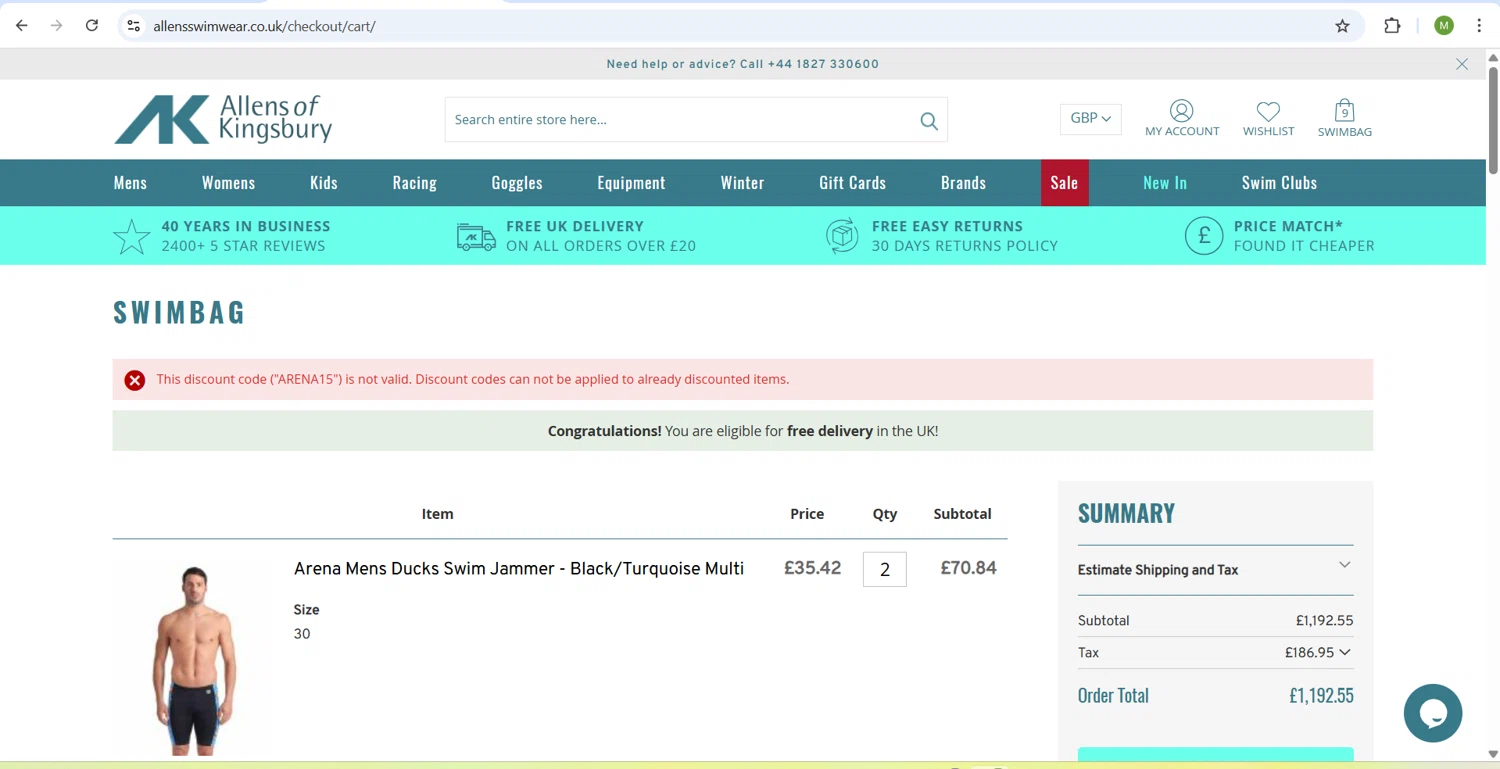
Task: Click the page vertical scrollbar
Action: point(1492,120)
